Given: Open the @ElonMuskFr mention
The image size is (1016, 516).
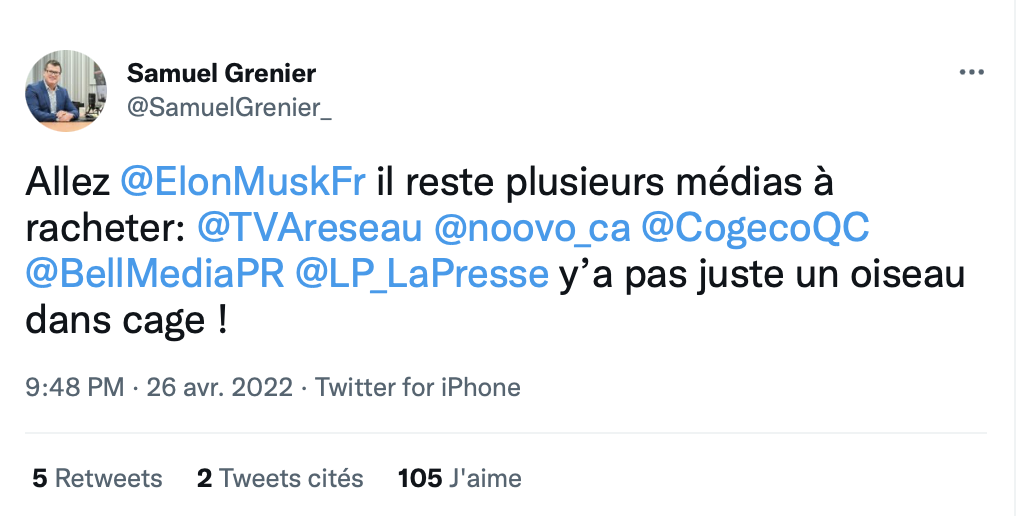Looking at the screenshot, I should click(x=243, y=183).
